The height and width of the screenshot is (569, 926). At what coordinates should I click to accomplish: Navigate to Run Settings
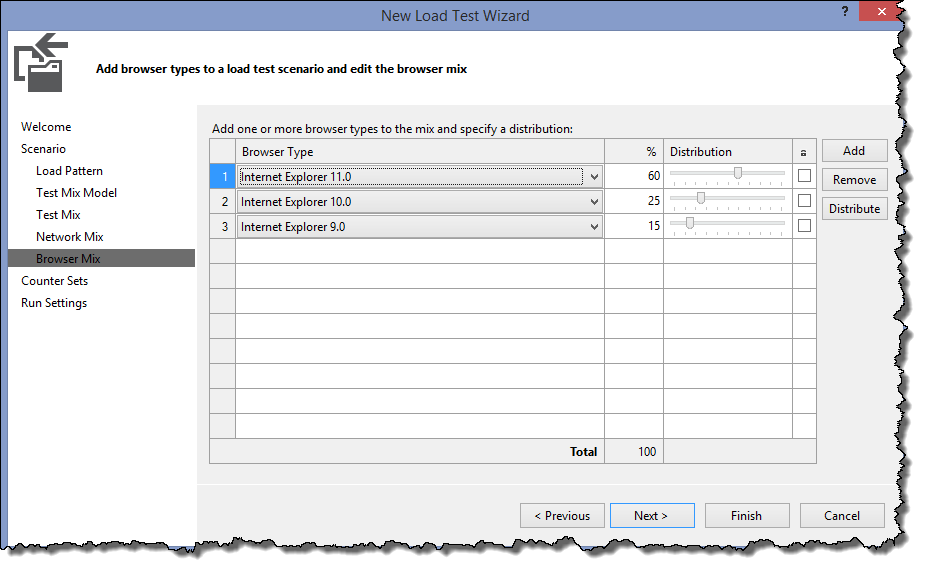point(54,303)
